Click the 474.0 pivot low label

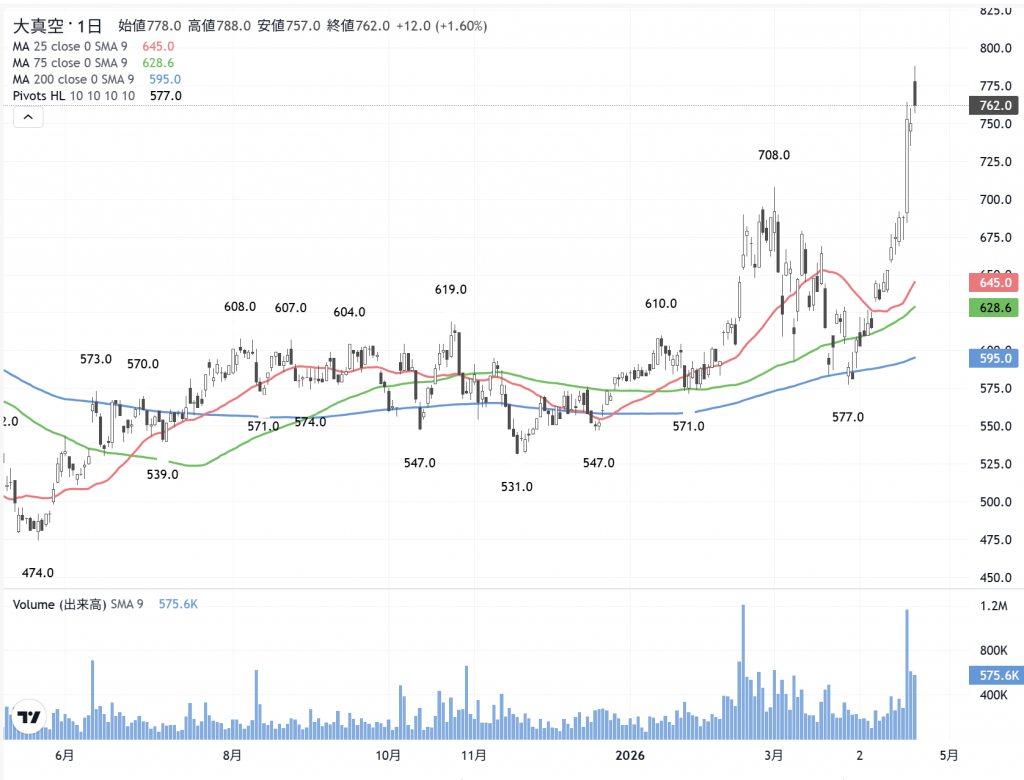(x=38, y=573)
